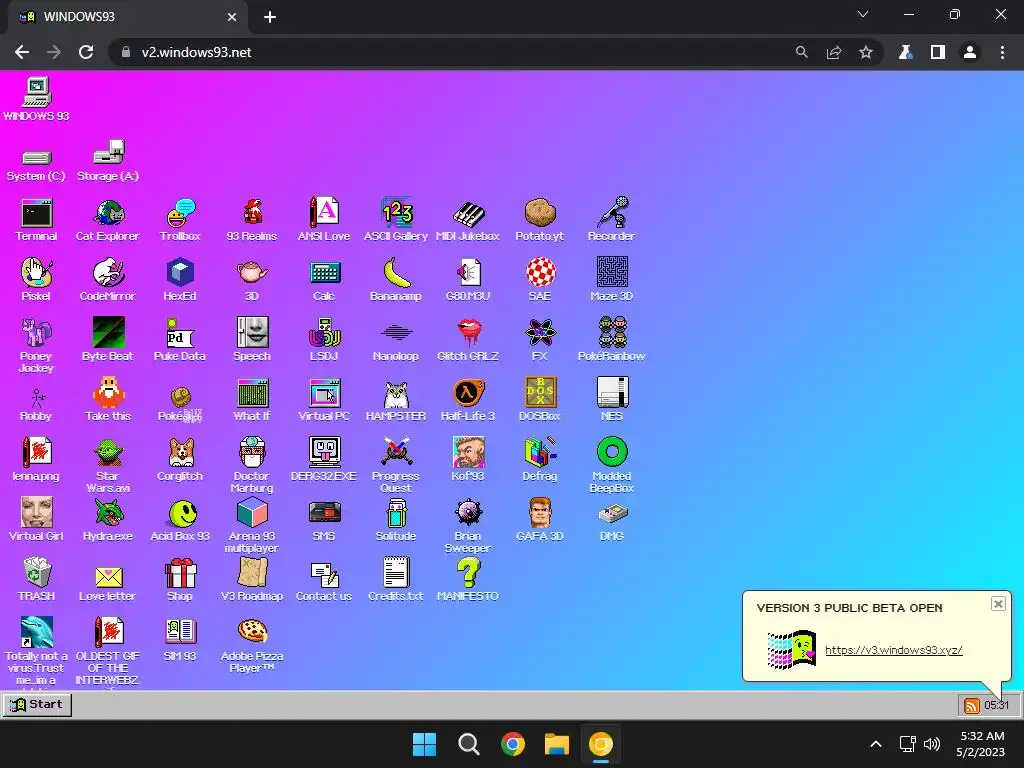Open the Corglitch corgi icon
The height and width of the screenshot is (768, 1024).
[180, 460]
